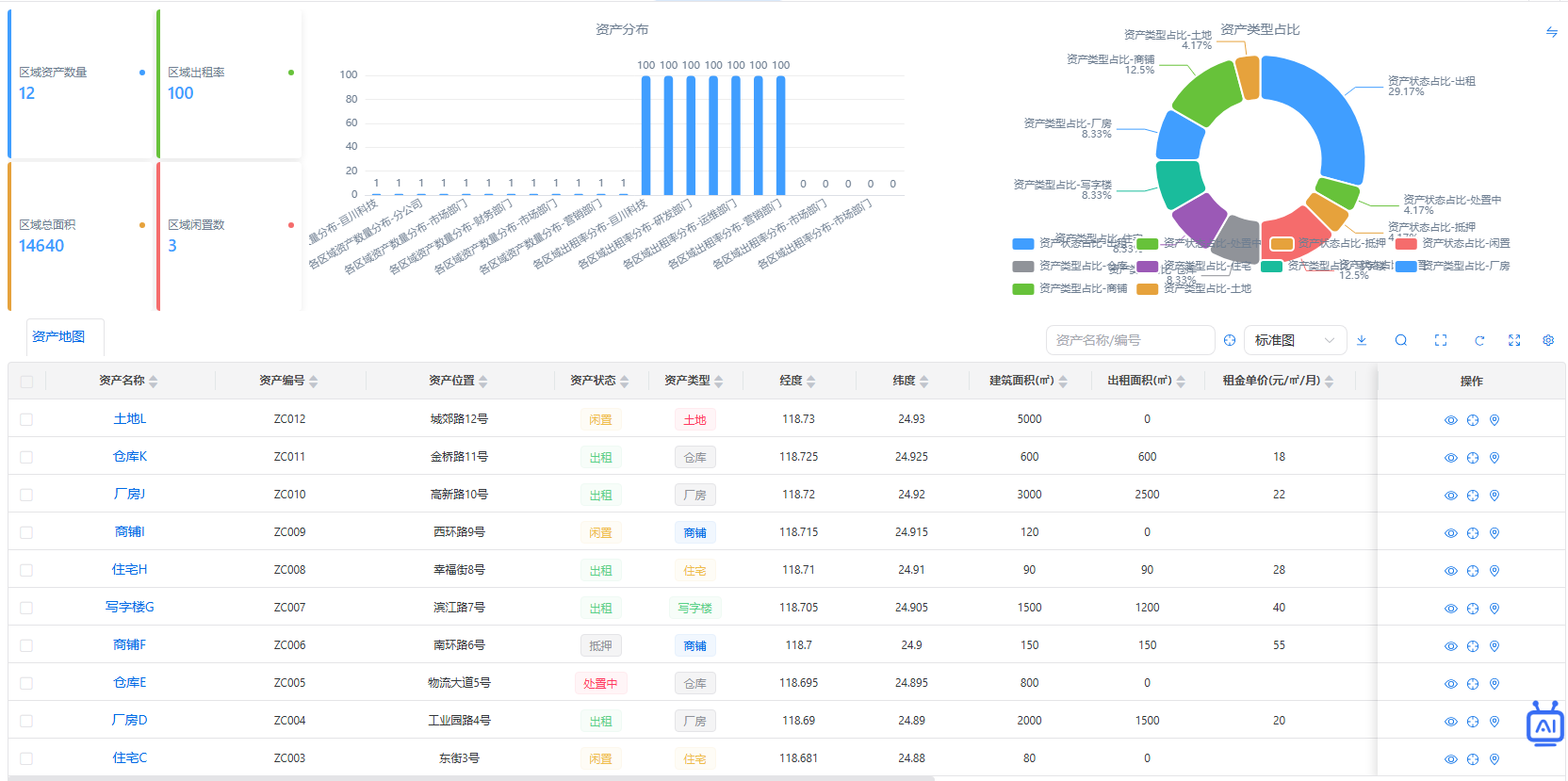1568x781 pixels.
Task: Sort table by 经度 column arrows
Action: point(811,382)
